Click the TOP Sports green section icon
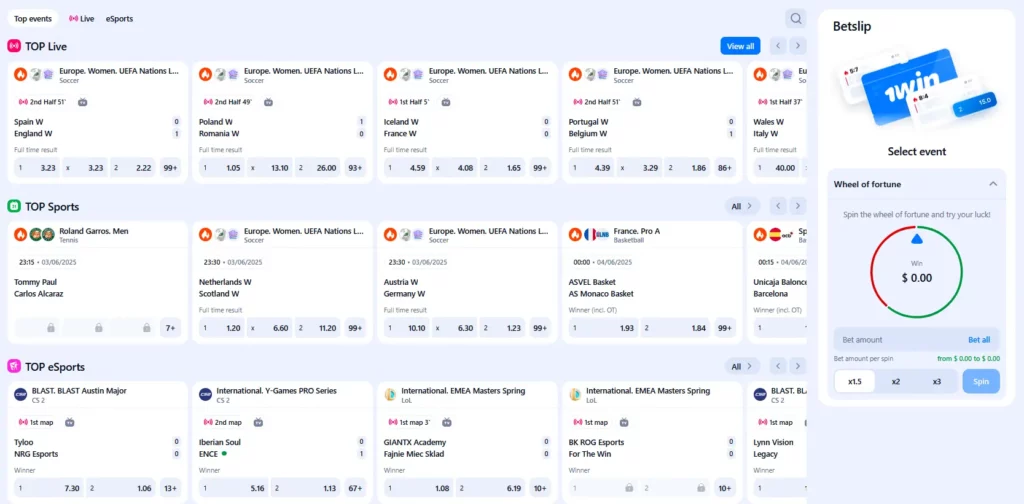The image size is (1024, 504). [x=14, y=206]
